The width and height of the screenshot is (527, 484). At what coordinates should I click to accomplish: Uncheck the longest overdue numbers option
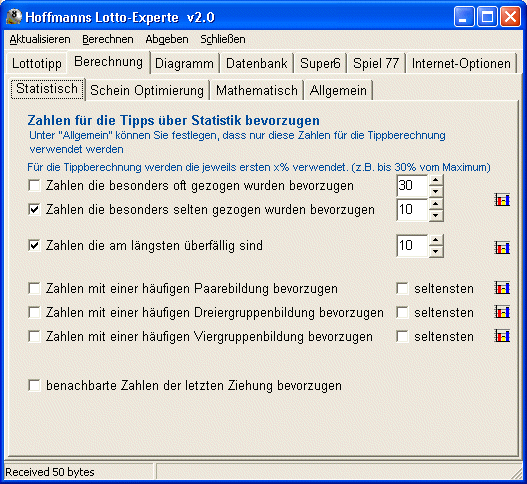pos(34,245)
